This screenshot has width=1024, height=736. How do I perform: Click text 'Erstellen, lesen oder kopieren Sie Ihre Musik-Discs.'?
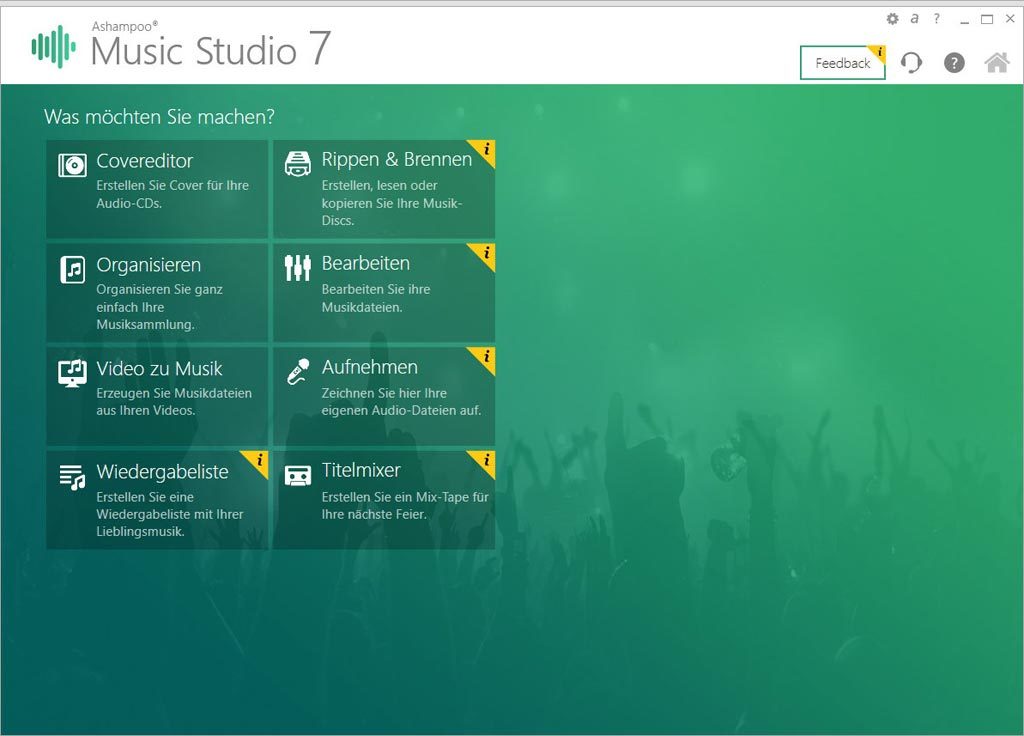click(x=392, y=202)
